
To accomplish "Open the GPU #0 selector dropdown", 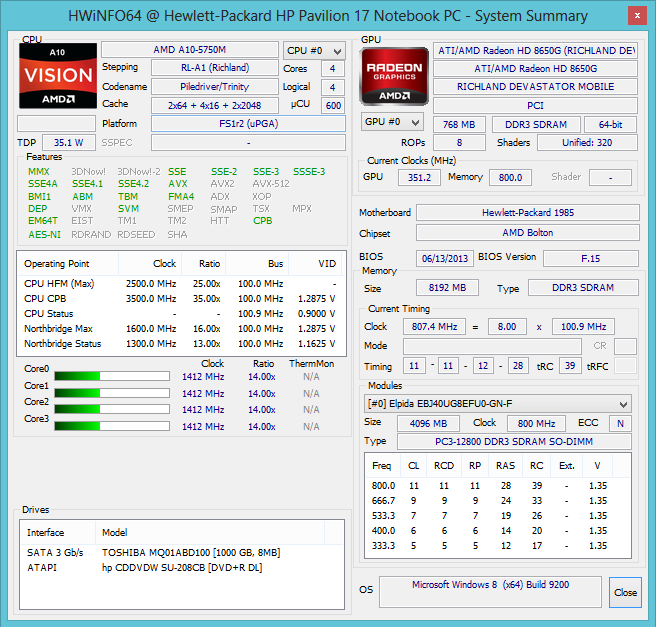I will (x=392, y=122).
